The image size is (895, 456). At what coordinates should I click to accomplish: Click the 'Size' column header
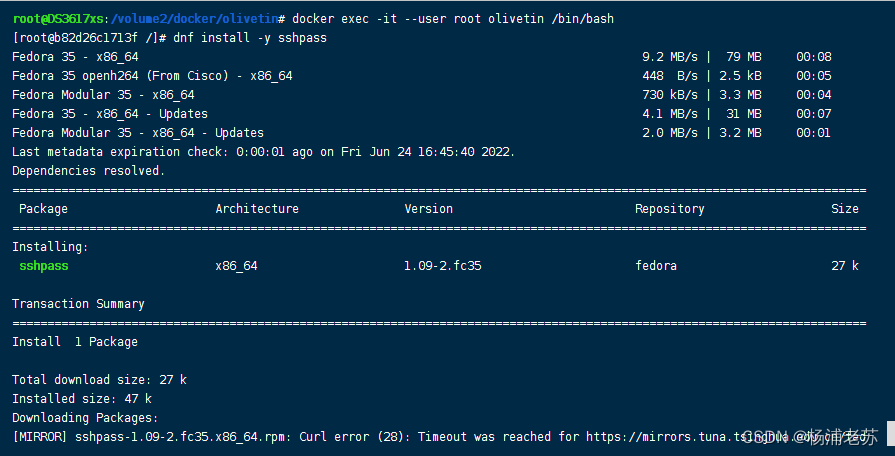[845, 209]
